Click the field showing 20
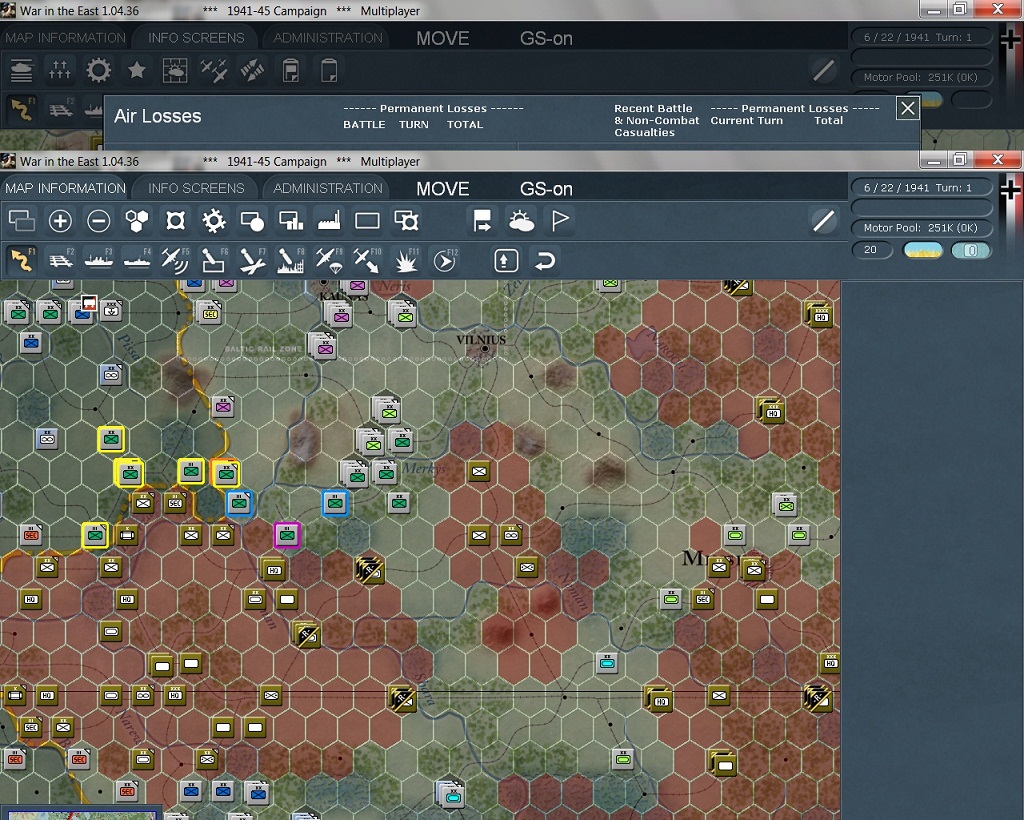The image size is (1024, 820). 872,250
